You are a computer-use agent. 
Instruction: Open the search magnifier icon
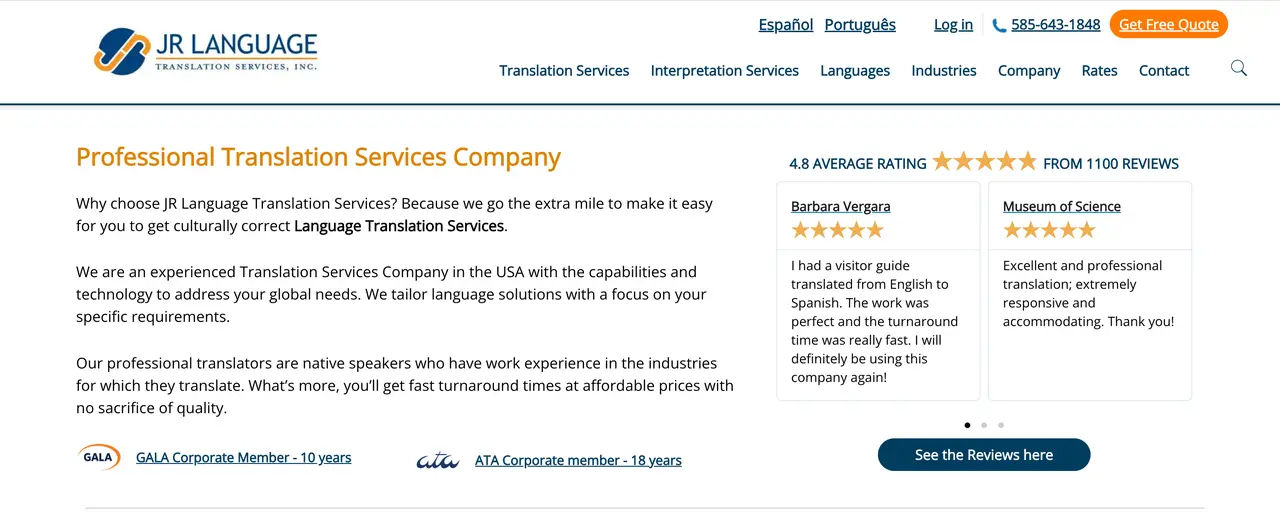(x=1239, y=68)
